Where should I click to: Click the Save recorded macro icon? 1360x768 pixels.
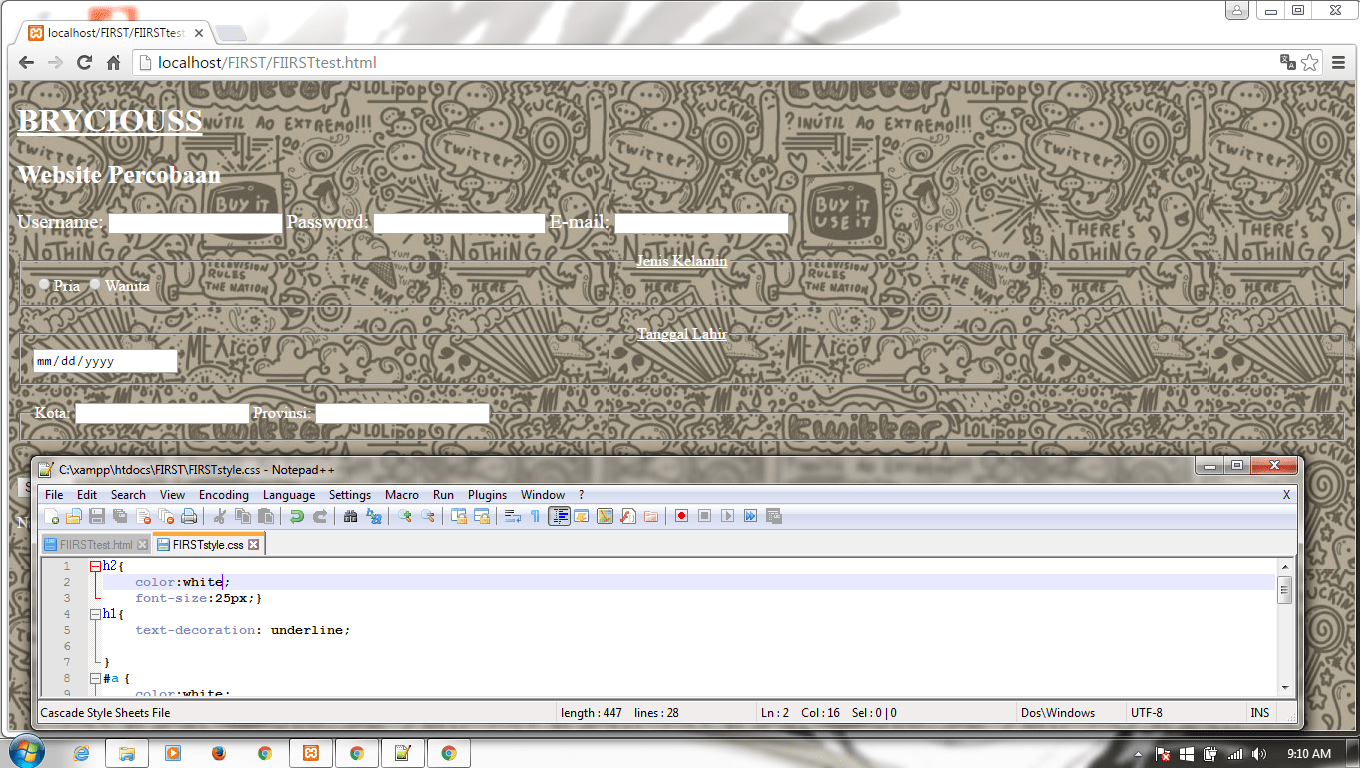tap(773, 516)
